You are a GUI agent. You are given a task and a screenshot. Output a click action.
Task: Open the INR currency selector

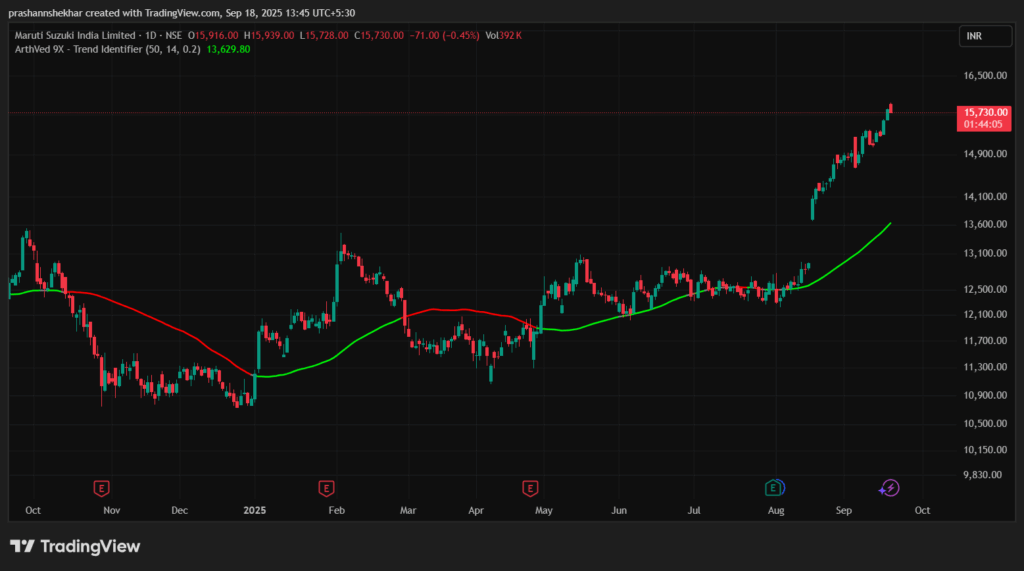[972, 35]
